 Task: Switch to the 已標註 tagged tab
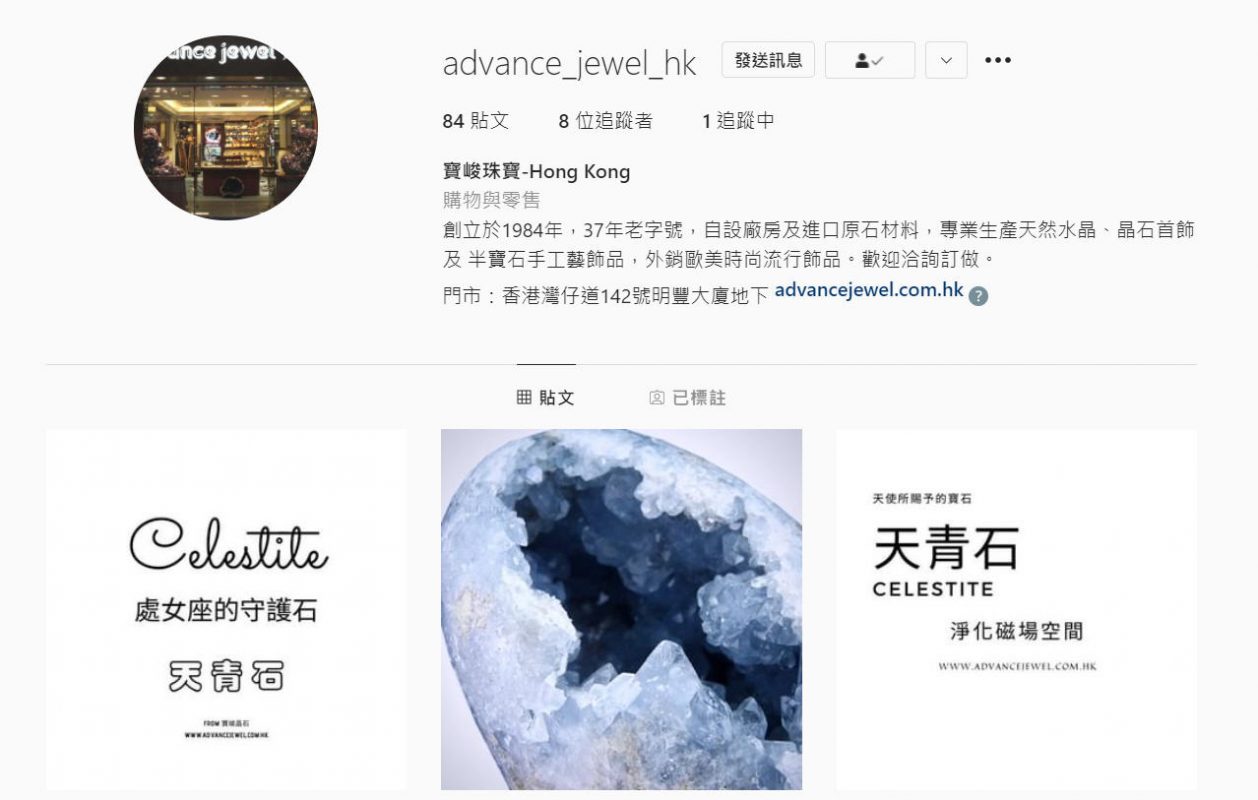pos(687,398)
